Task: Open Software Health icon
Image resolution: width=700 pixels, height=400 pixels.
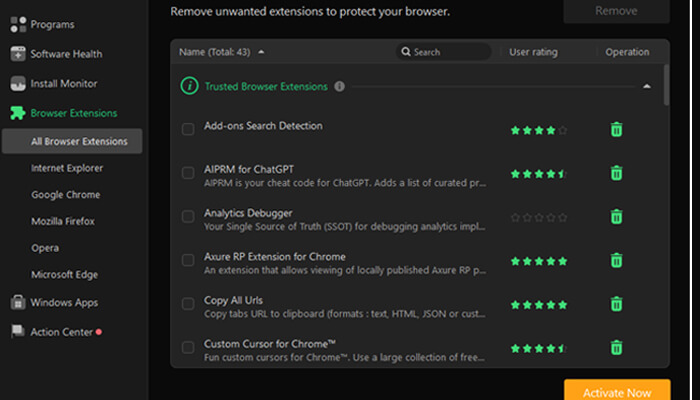Action: (x=18, y=54)
